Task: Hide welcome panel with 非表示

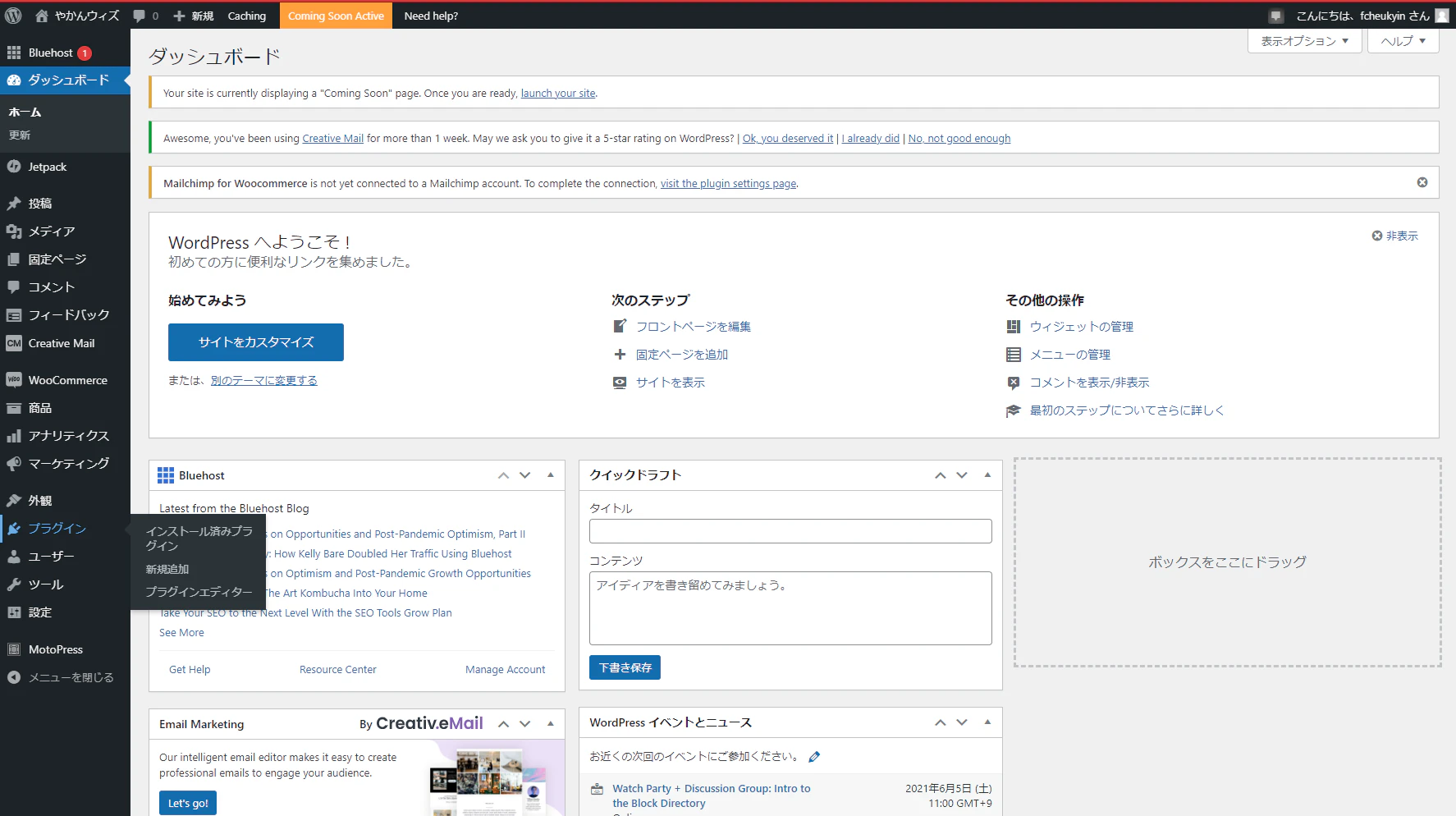Action: click(1395, 236)
